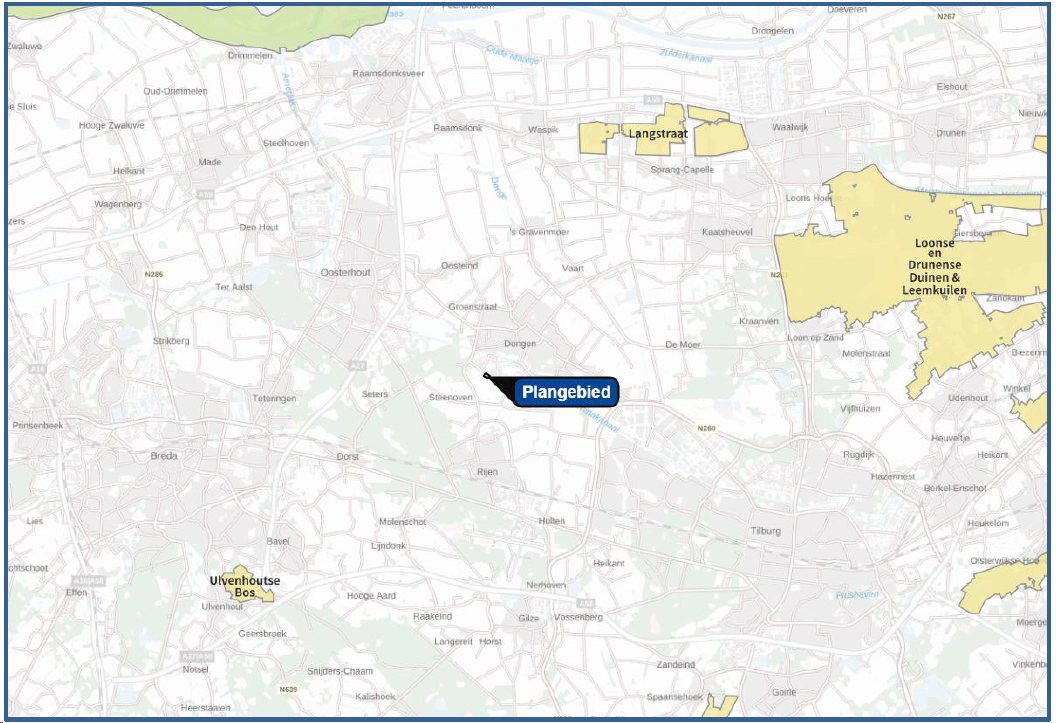Click the Steenoven label
This screenshot has height=723, width=1058.
coord(451,397)
